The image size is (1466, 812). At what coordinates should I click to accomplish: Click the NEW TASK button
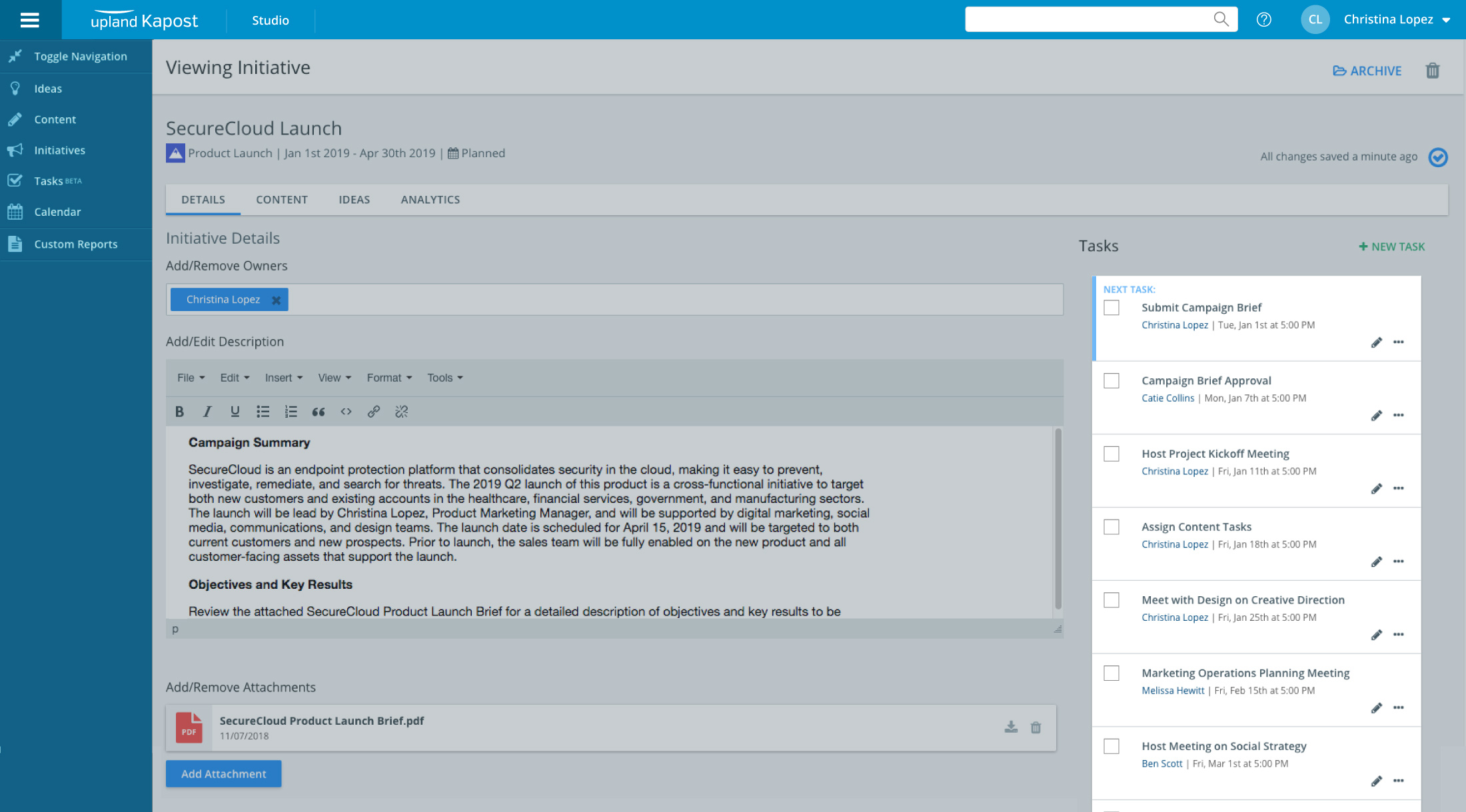[1391, 246]
